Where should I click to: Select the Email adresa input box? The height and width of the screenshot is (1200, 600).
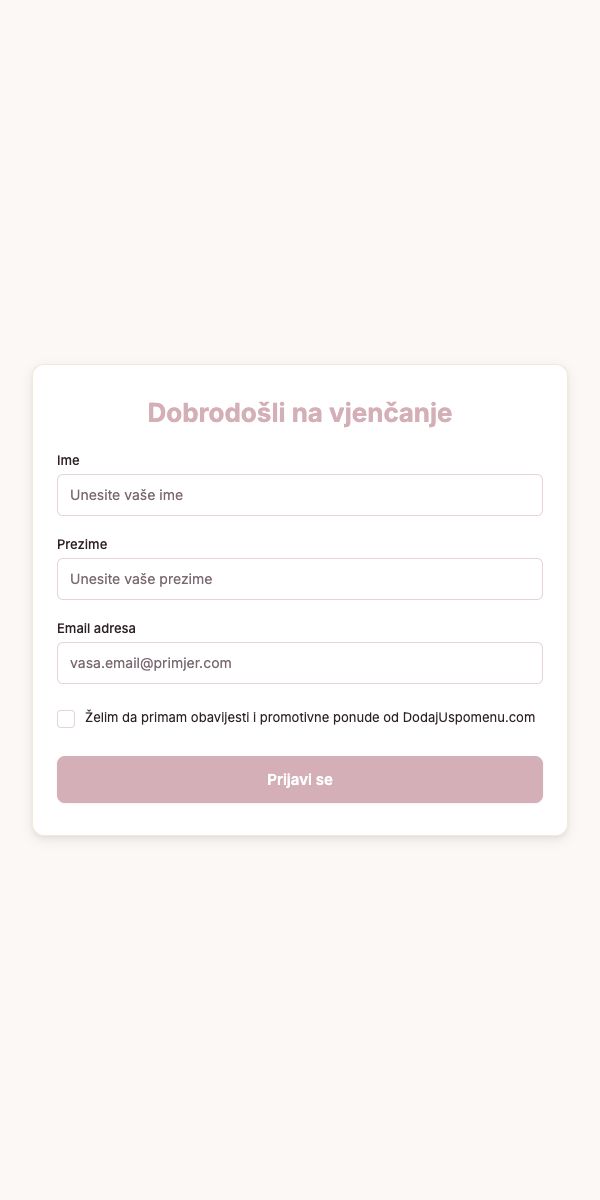300,663
